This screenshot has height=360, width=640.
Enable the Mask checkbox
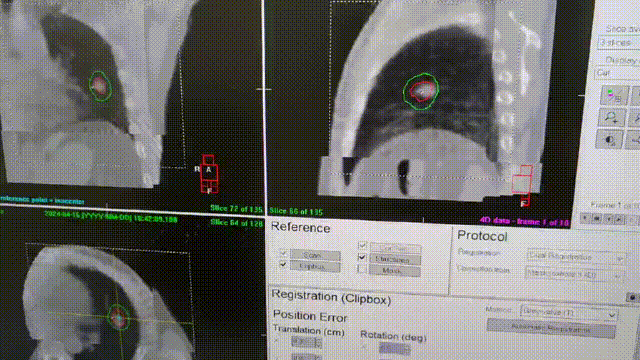(x=362, y=269)
